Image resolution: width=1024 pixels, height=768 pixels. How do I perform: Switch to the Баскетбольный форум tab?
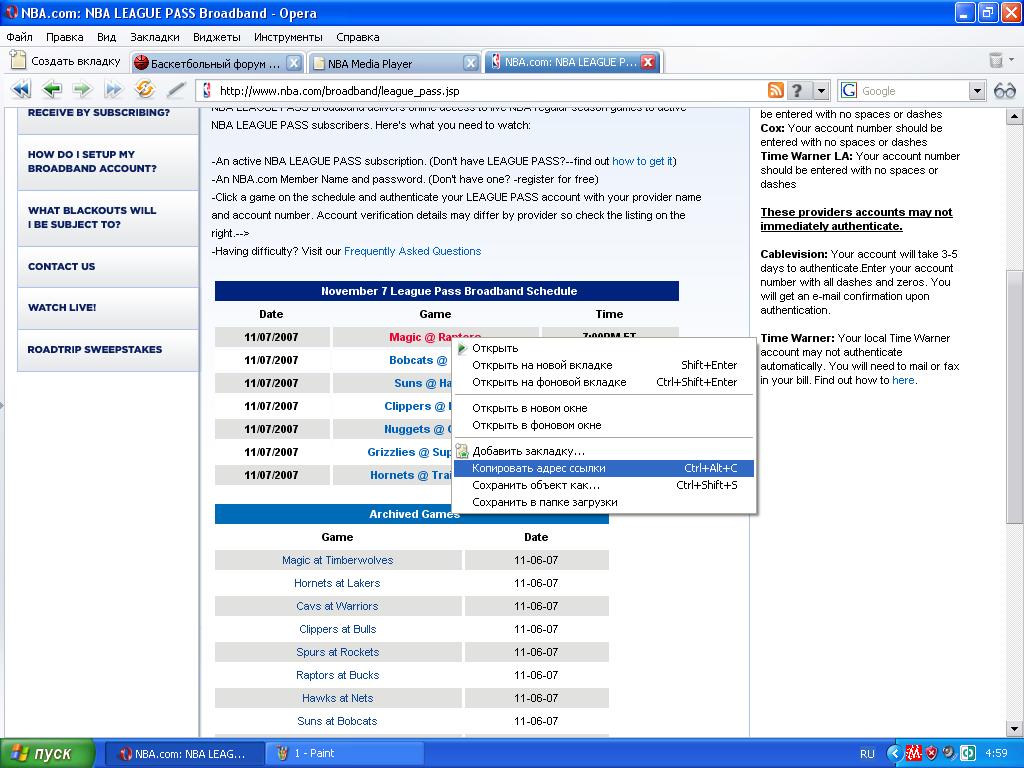pos(217,63)
